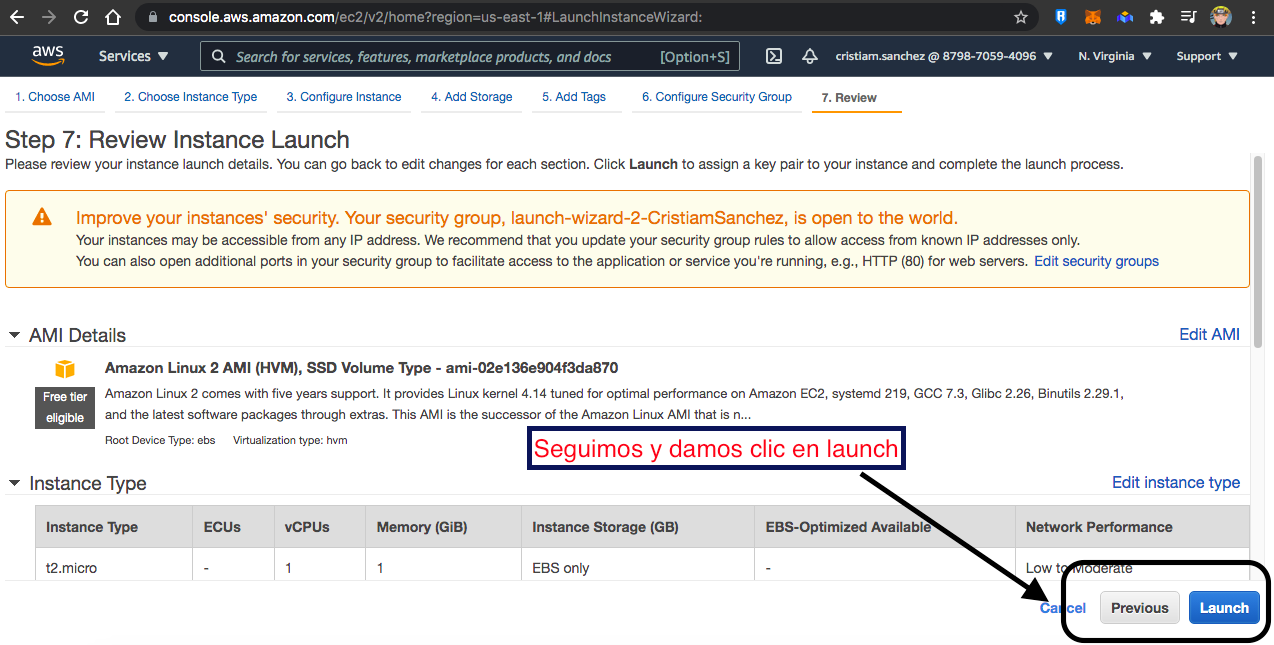Collapse the AMI Details section
Screen dimensions: 1274x645
[14, 335]
